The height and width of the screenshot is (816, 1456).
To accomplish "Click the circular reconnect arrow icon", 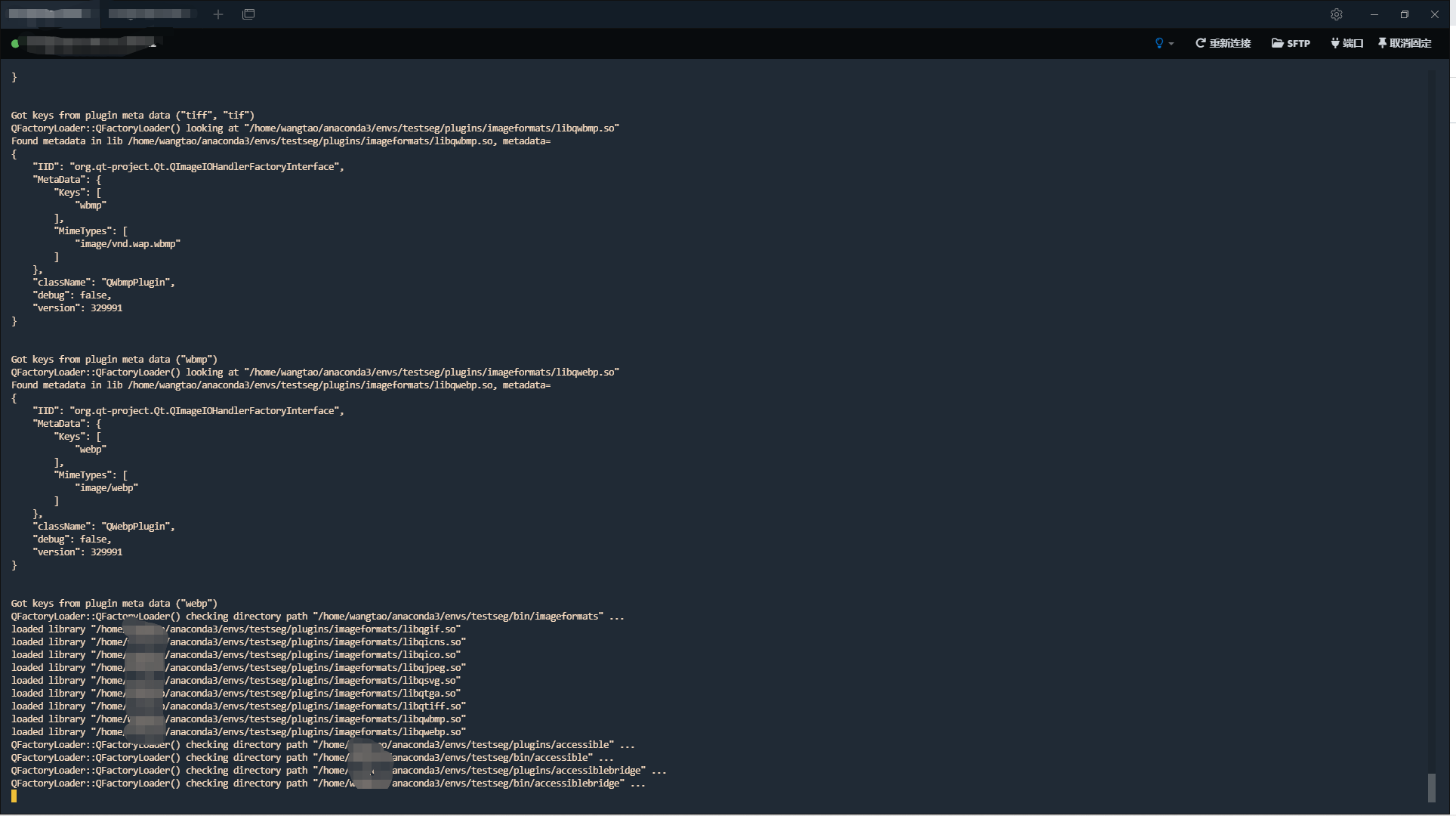I will point(1200,43).
